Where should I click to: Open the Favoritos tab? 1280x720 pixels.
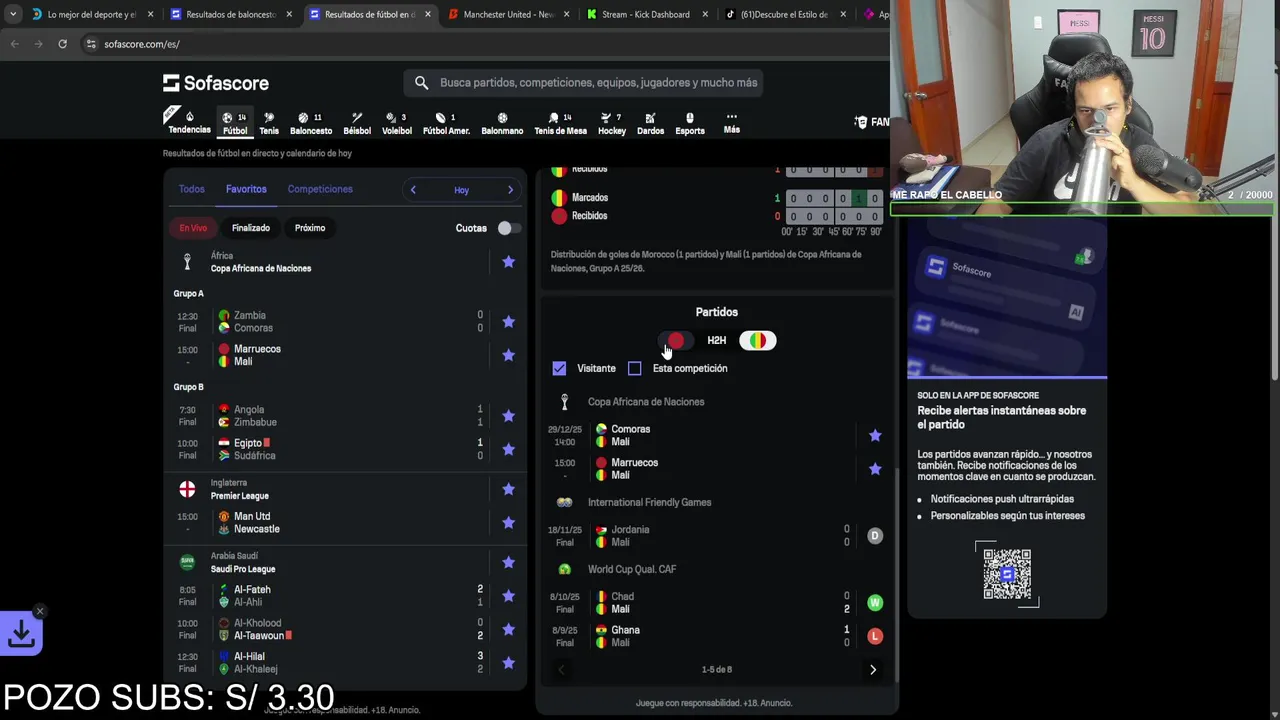point(246,189)
